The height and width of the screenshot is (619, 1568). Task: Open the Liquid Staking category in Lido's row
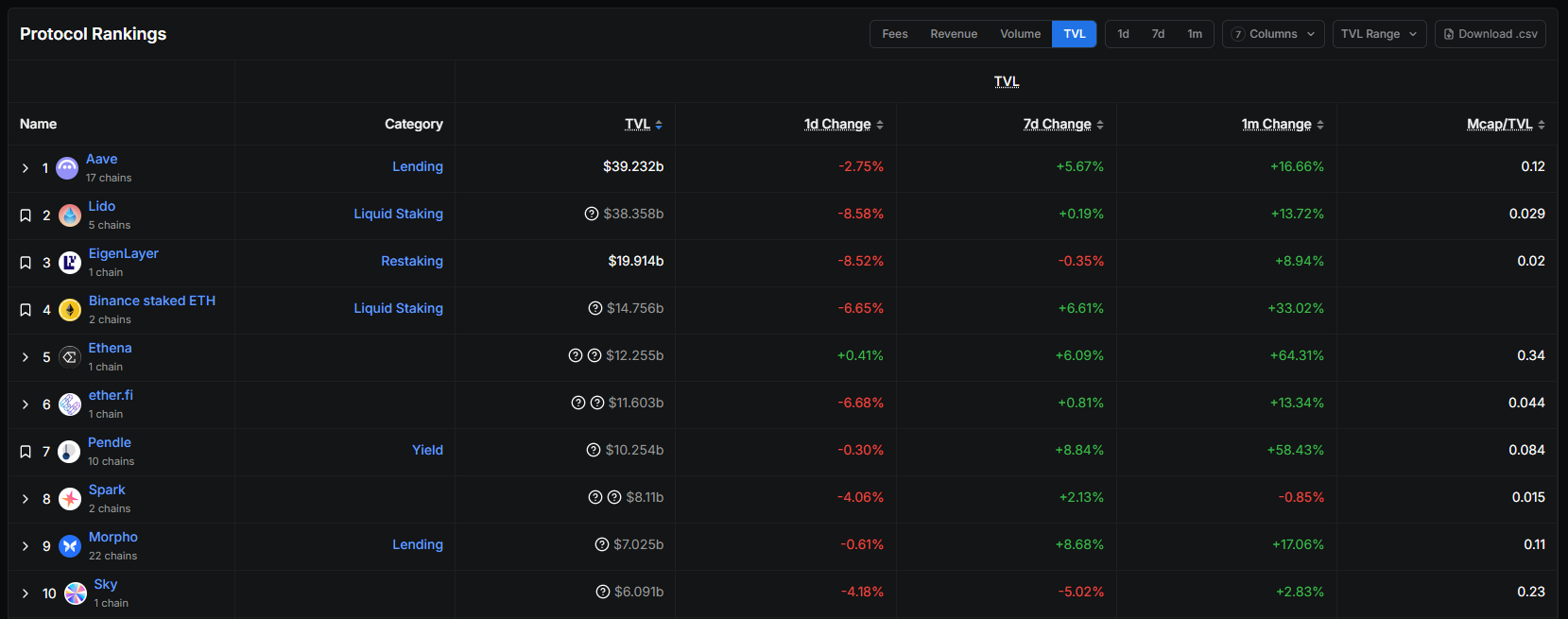point(399,214)
